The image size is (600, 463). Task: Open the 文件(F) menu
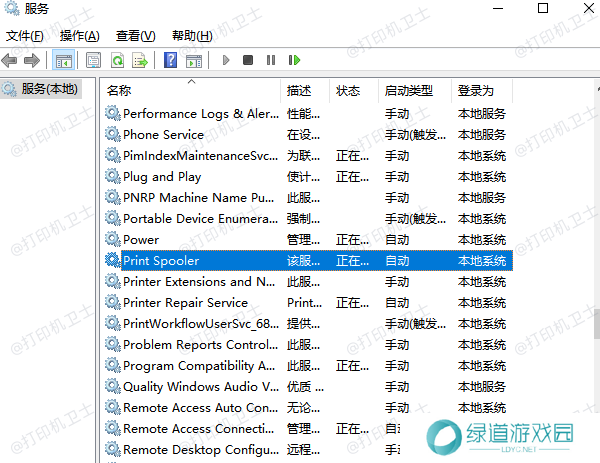click(24, 36)
